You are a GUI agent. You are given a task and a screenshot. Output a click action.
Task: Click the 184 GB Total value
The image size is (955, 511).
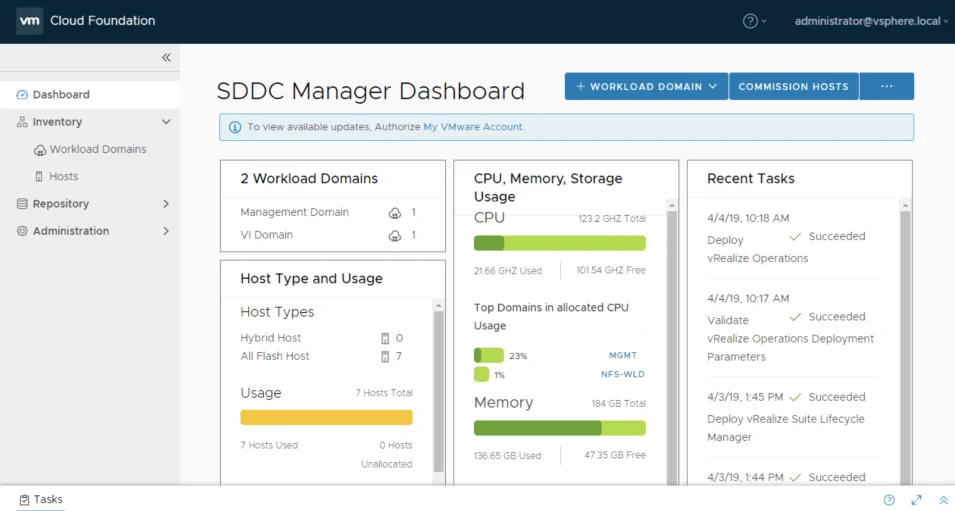[x=618, y=404]
